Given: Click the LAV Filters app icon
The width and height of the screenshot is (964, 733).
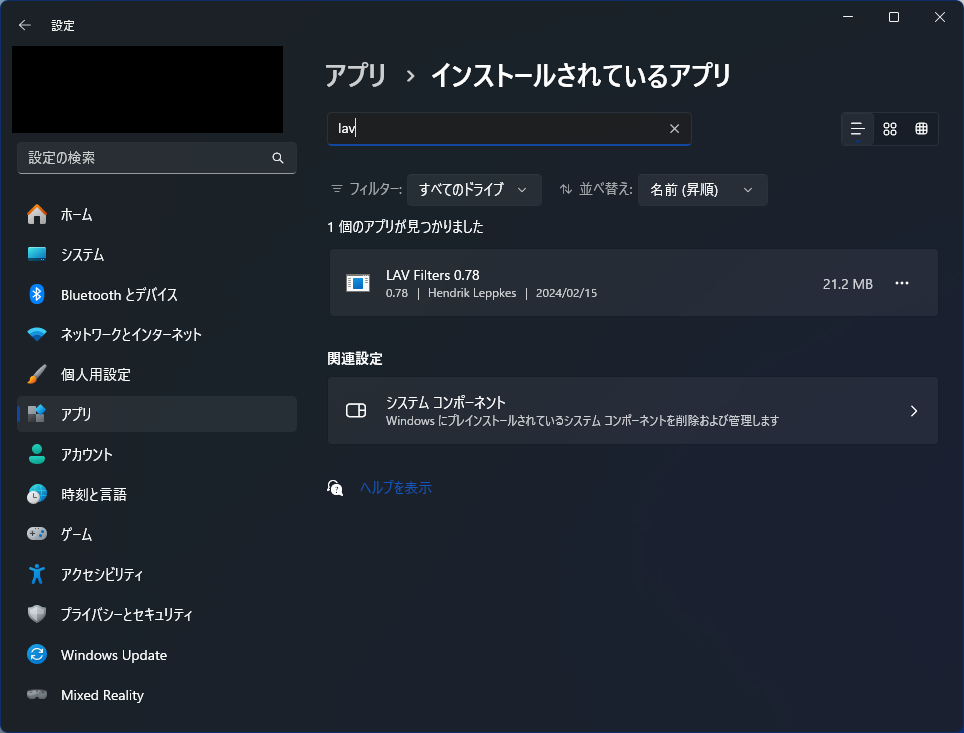Looking at the screenshot, I should 358,283.
